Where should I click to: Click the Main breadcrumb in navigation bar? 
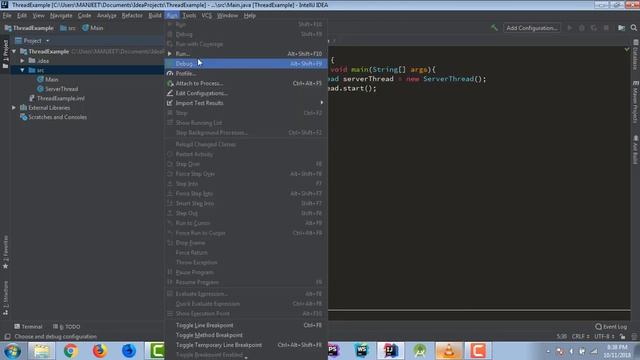[x=93, y=28]
